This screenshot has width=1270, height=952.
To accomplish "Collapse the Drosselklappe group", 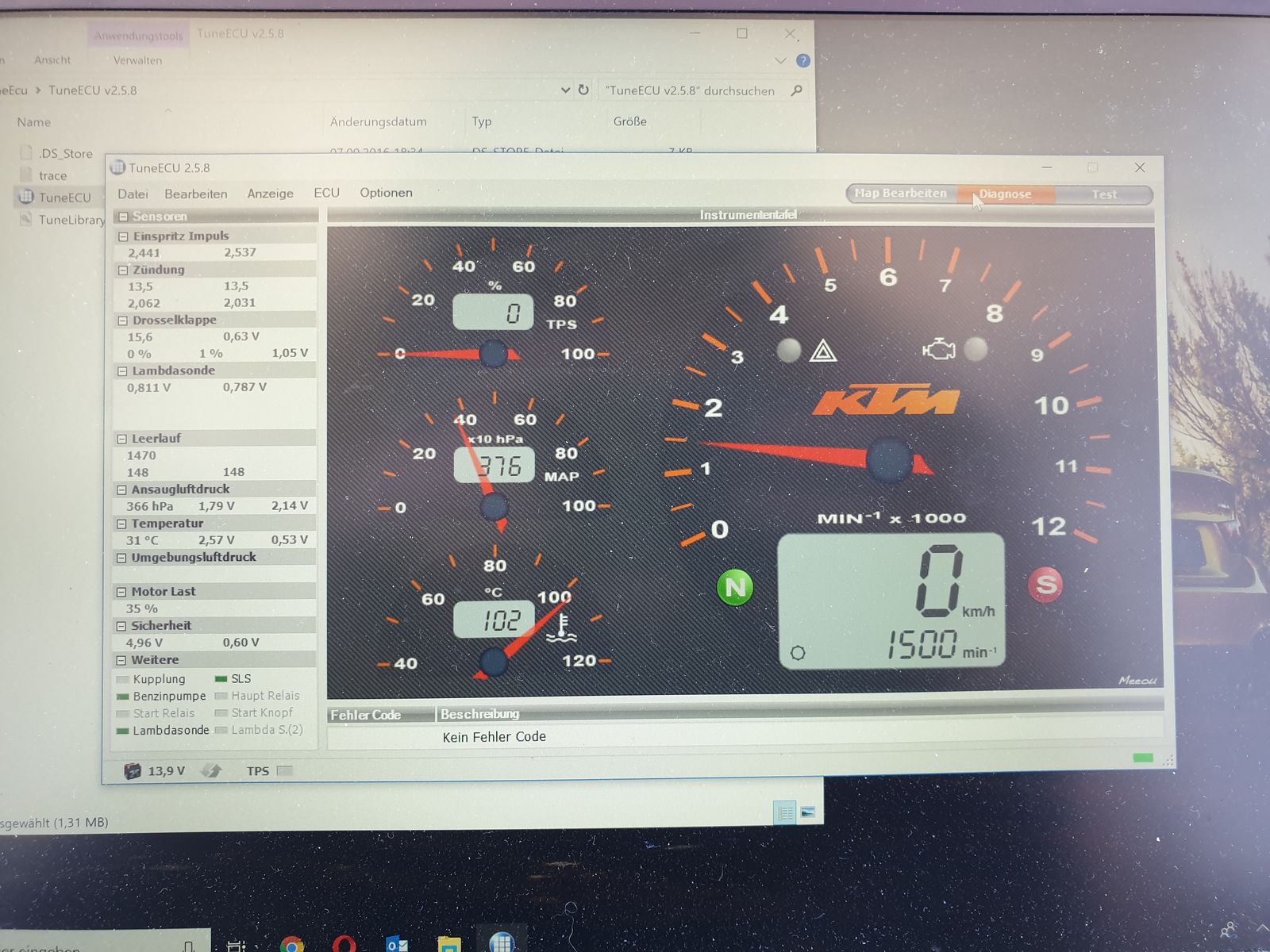I will (123, 321).
